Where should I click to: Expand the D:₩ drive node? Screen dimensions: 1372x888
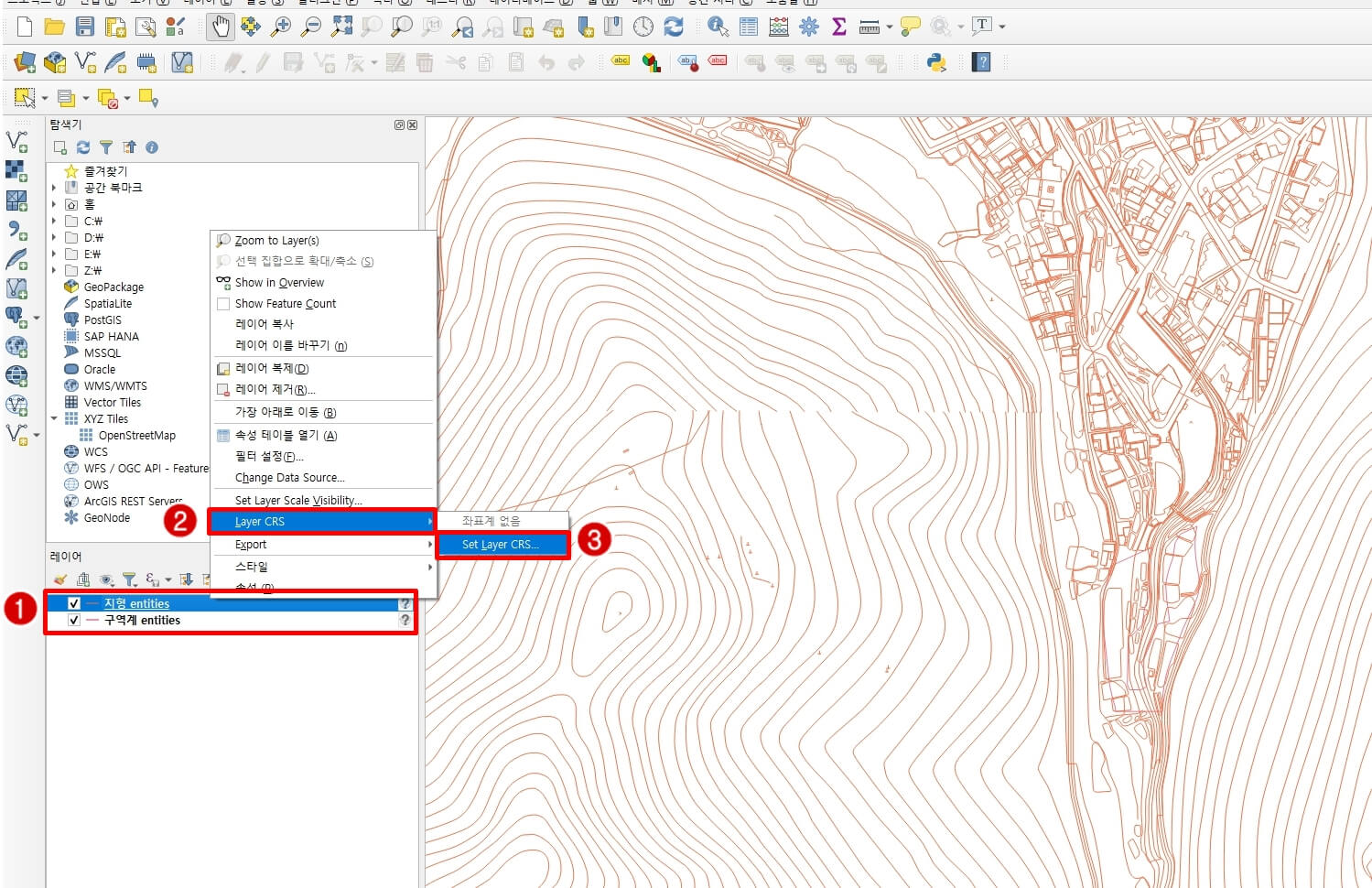[x=54, y=237]
